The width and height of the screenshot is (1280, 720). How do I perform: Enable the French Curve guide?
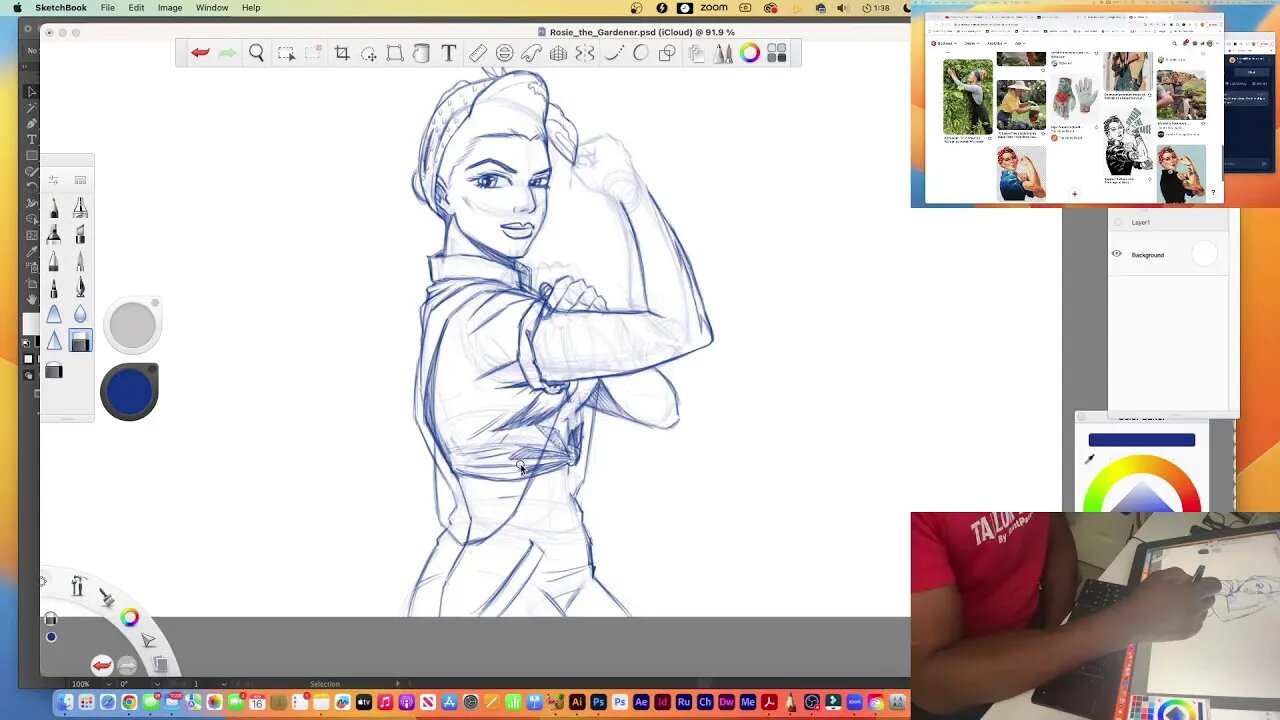point(531,53)
